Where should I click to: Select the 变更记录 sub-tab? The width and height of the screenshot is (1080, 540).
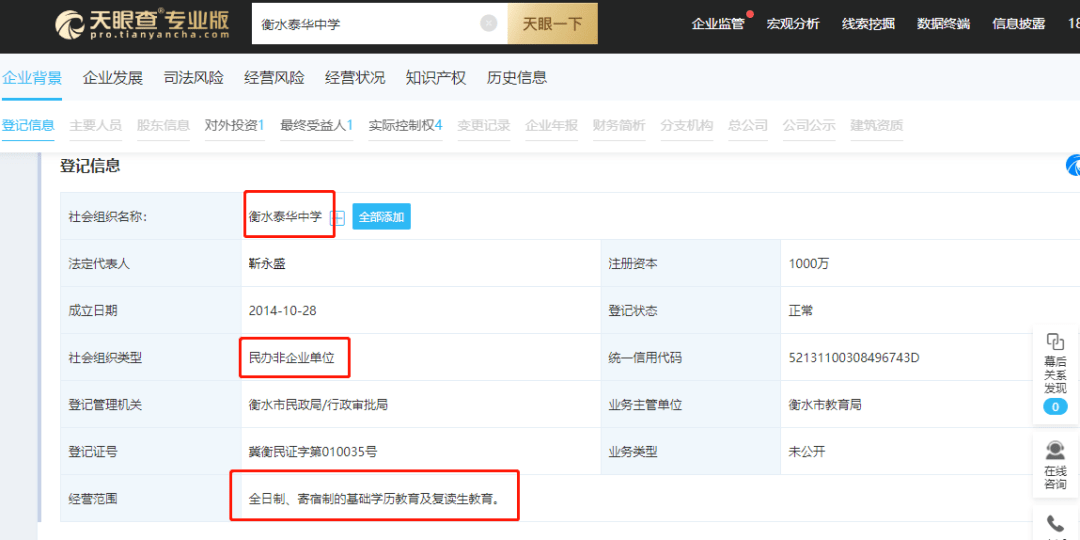[484, 125]
